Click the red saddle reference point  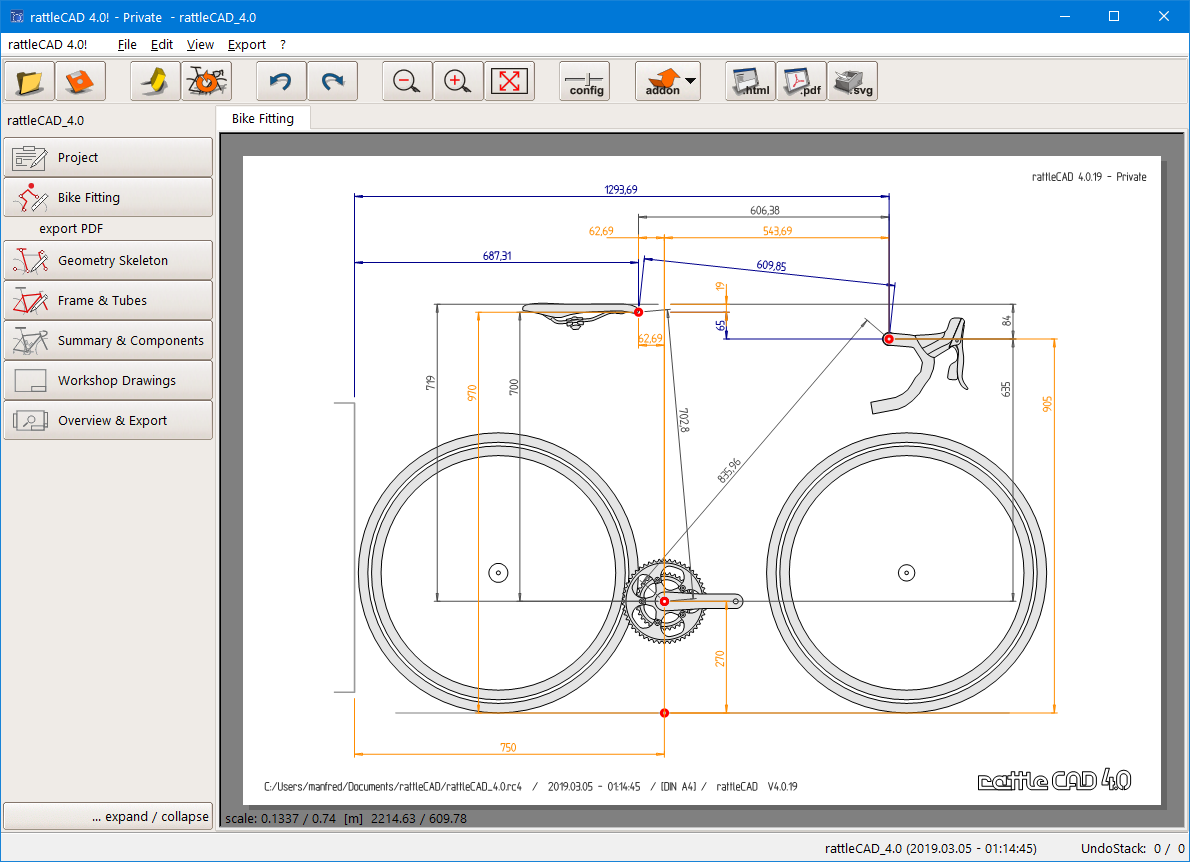pos(638,312)
